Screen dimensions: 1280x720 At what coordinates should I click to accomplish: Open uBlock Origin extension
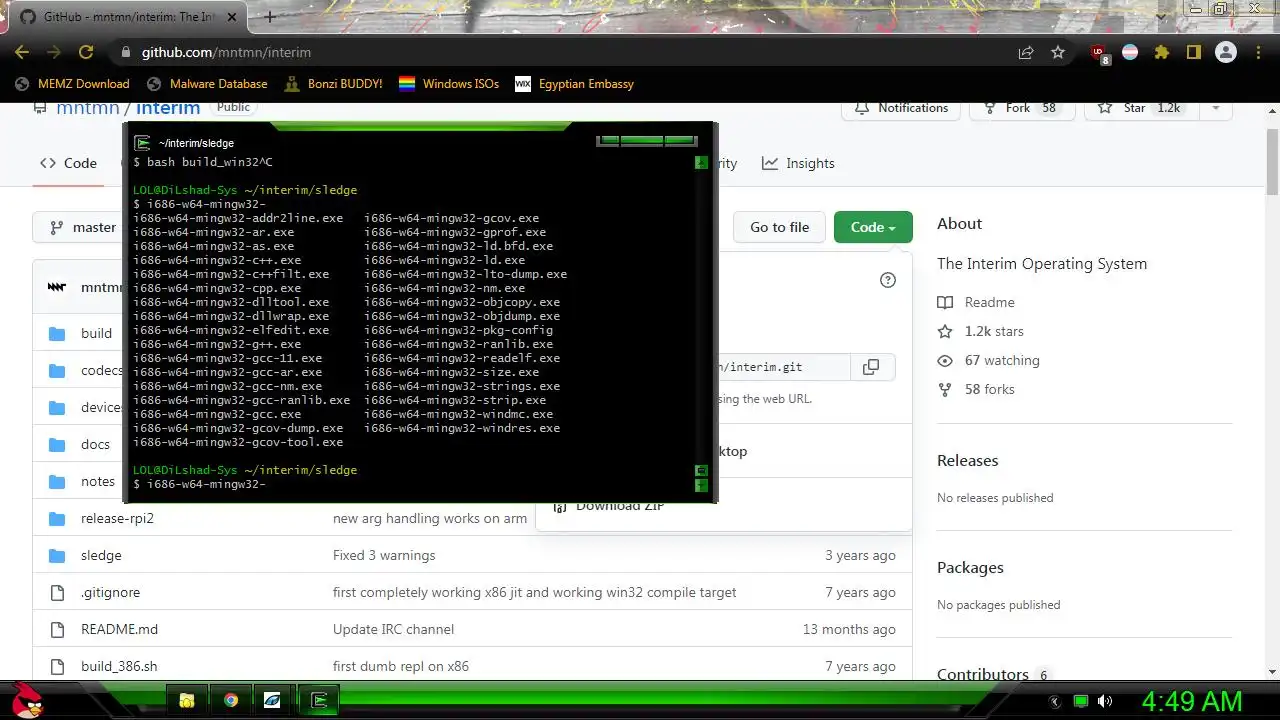coord(1099,53)
